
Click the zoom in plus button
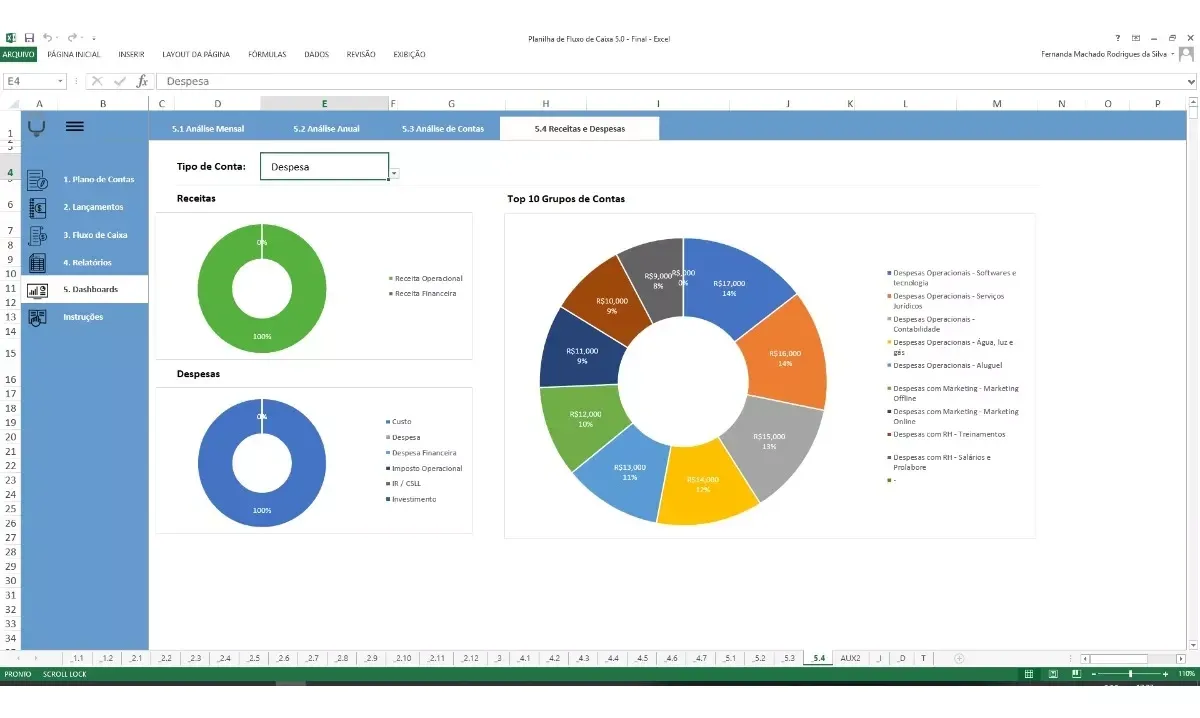[1167, 675]
